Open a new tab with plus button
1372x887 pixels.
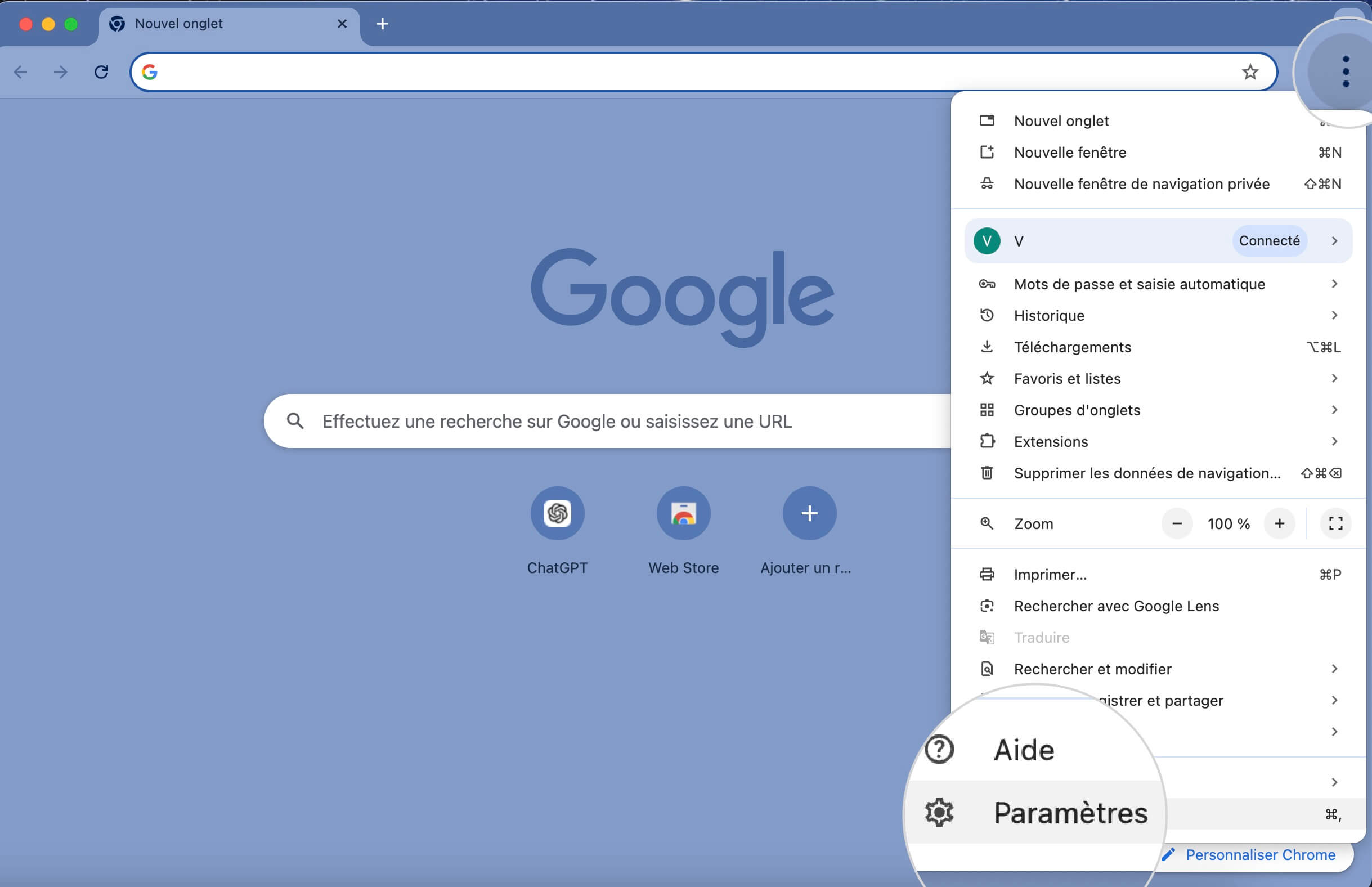382,24
